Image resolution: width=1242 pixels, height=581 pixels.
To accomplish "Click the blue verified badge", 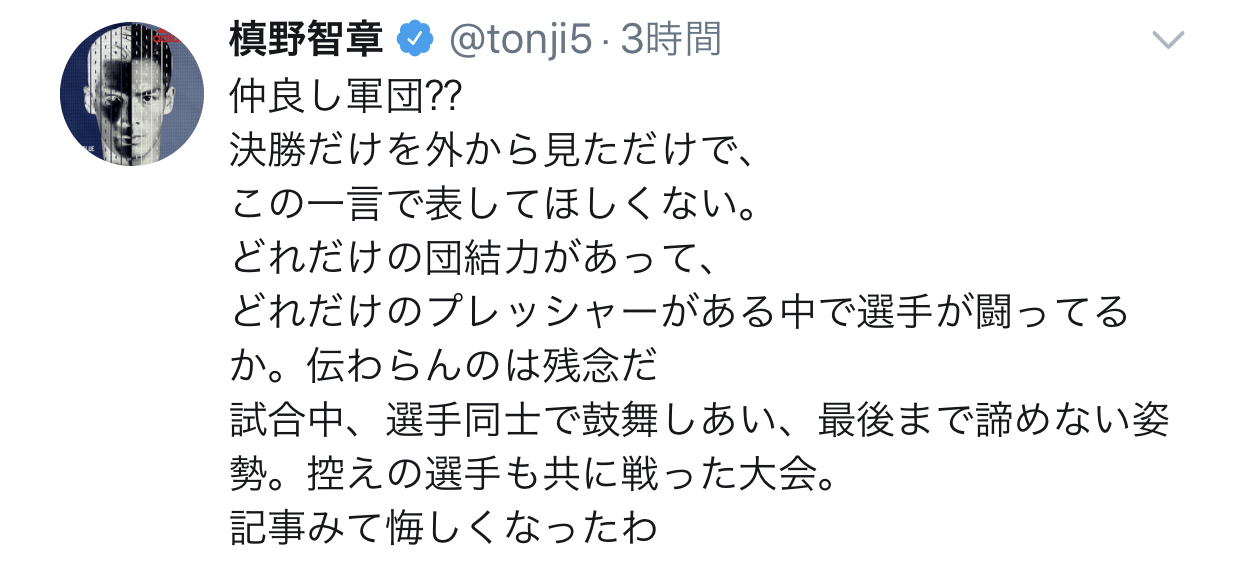I will [x=415, y=39].
